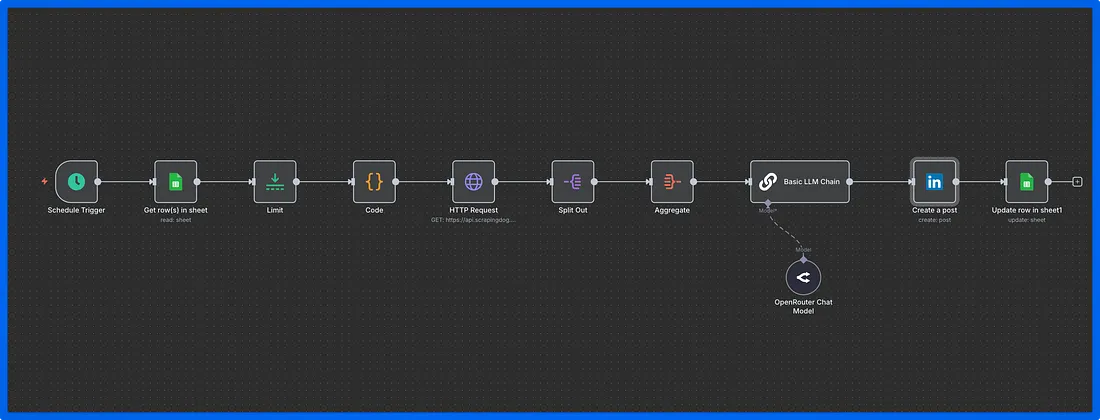Select the Aggregate node icon
This screenshot has width=1100, height=420.
pos(672,182)
